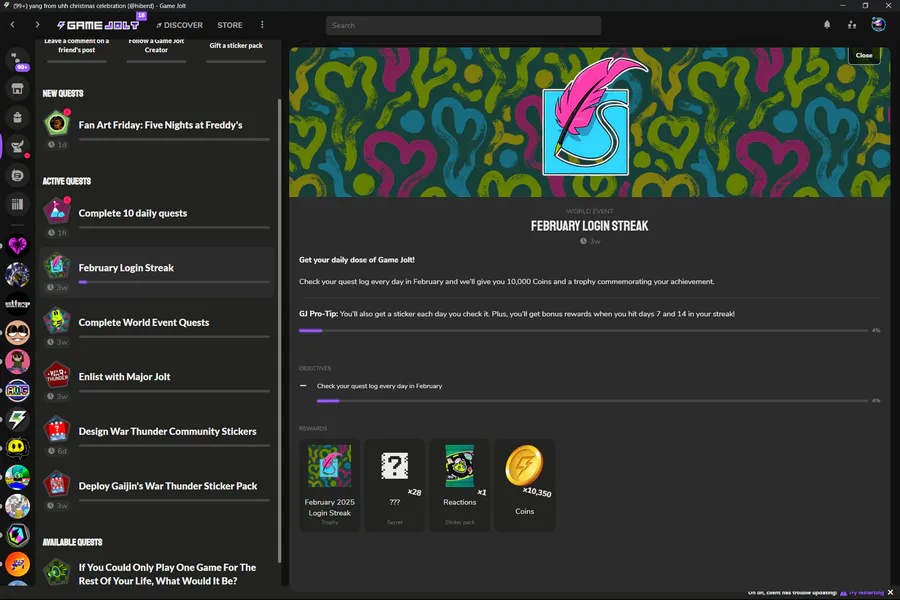Open the orange community icon at sidebar bottom

point(17,564)
